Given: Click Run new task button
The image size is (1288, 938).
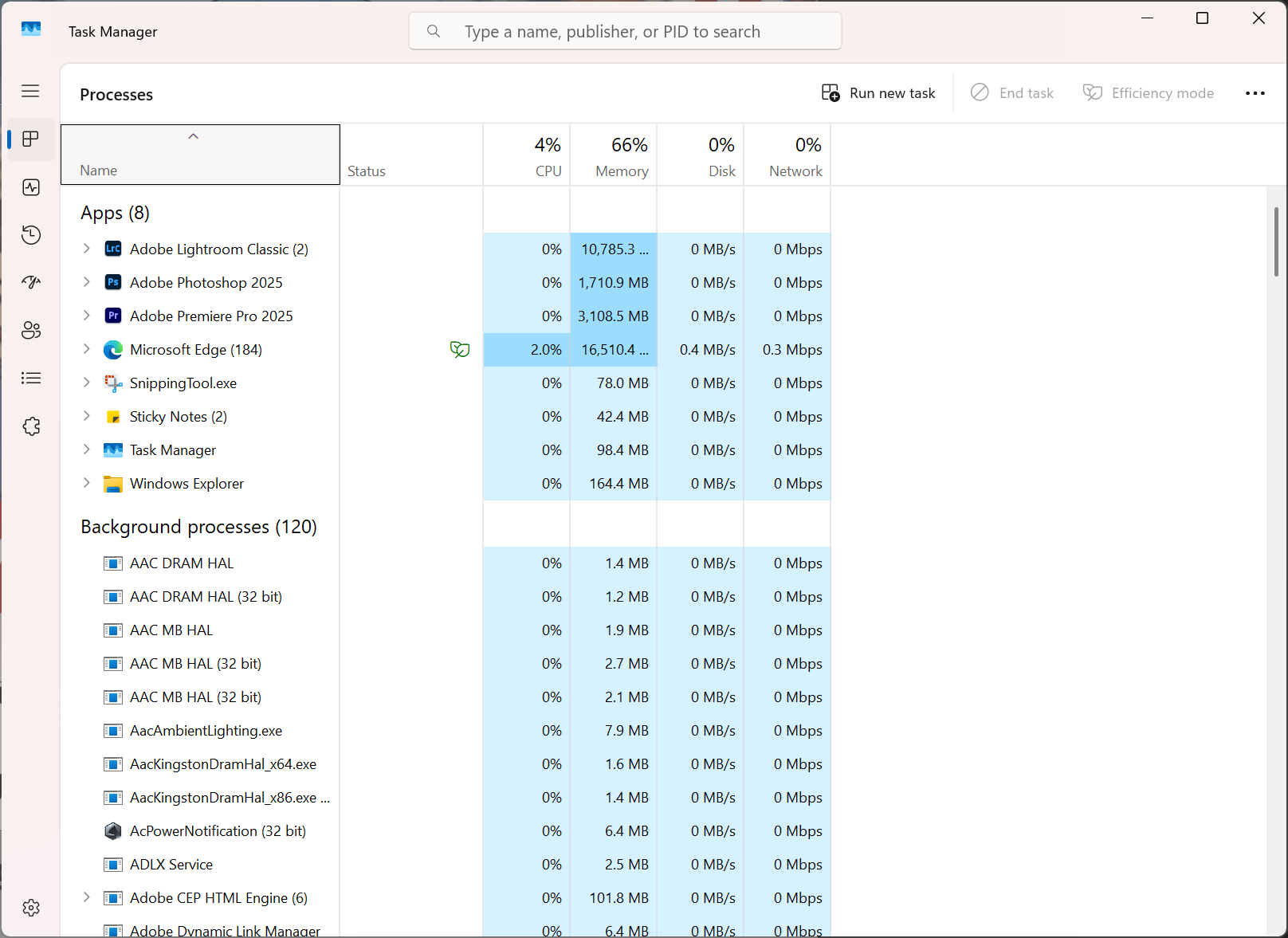Looking at the screenshot, I should [x=878, y=93].
